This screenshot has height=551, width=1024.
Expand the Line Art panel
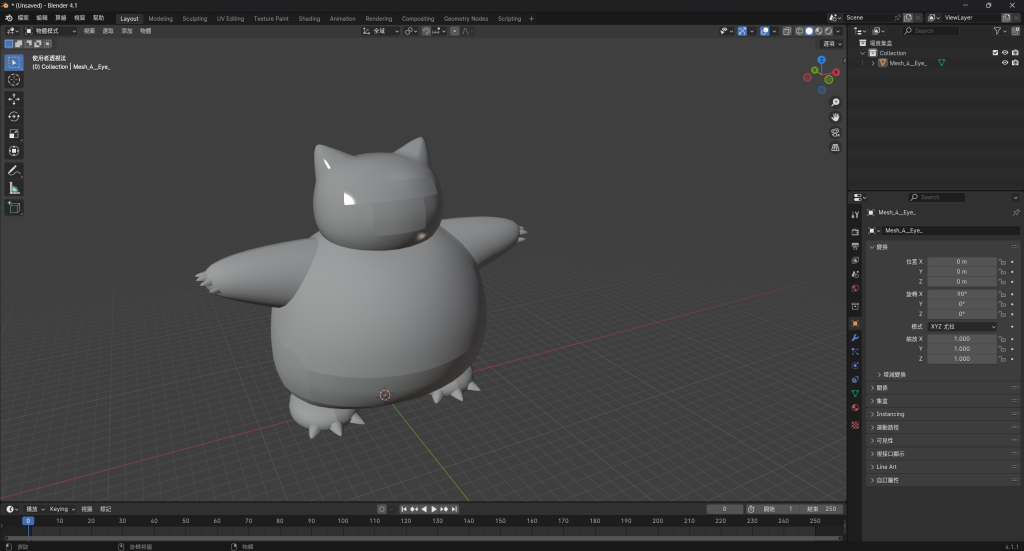coord(944,467)
